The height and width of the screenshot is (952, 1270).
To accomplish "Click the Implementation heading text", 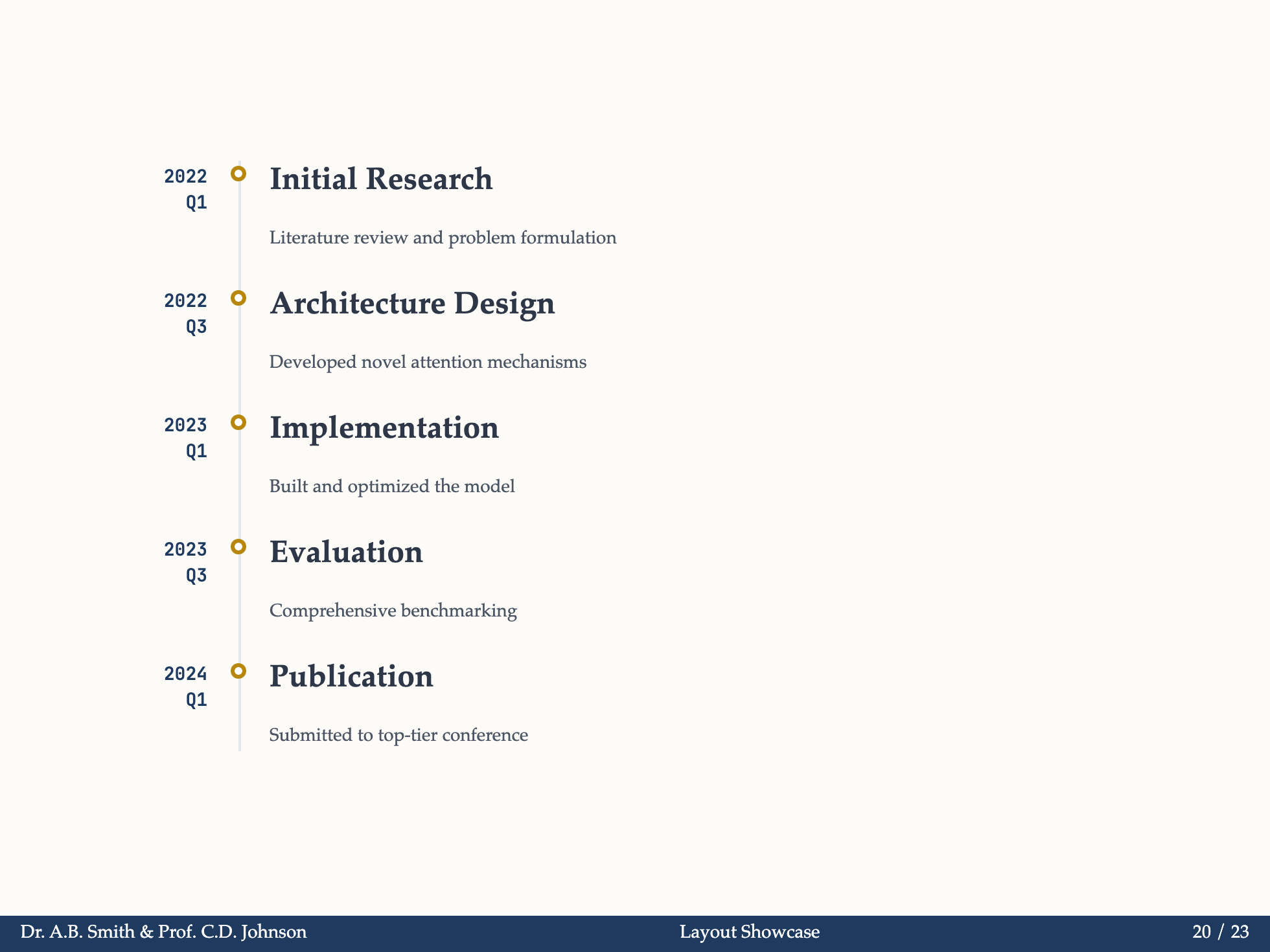I will [384, 428].
